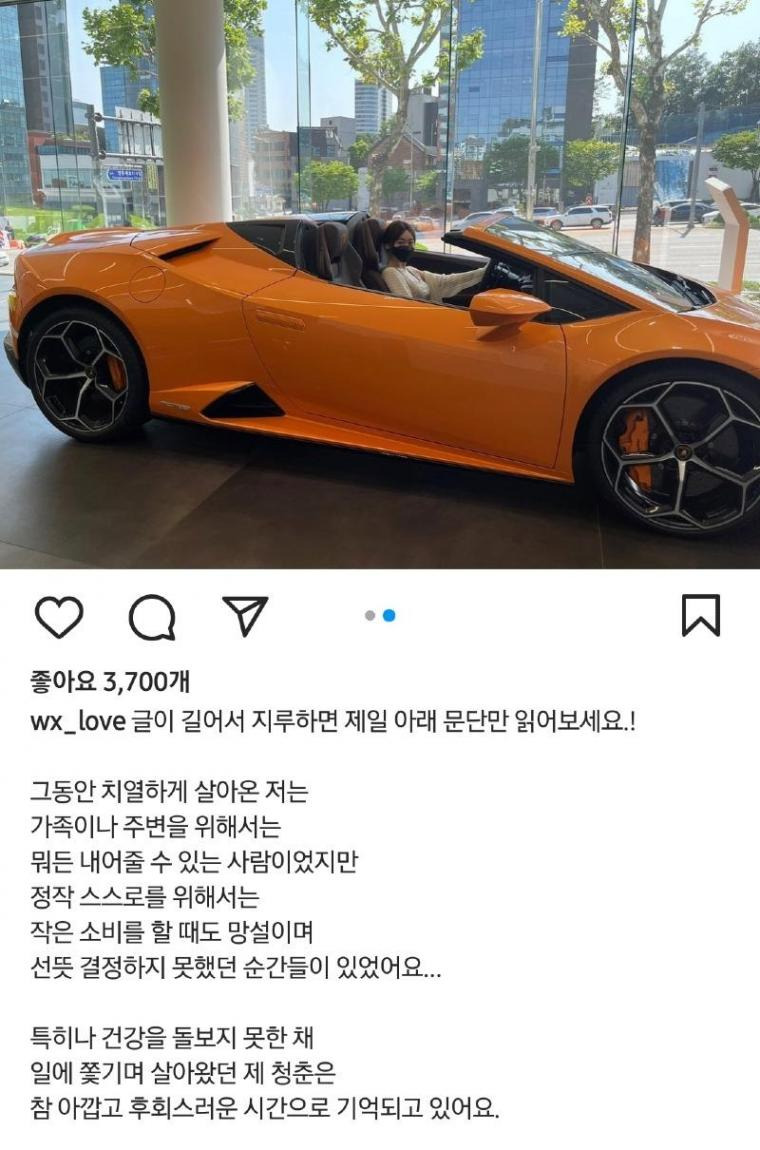Tap the line 특히나 건강을 돌보지 못한 채
Screen dimensions: 760x1150
(172, 1038)
